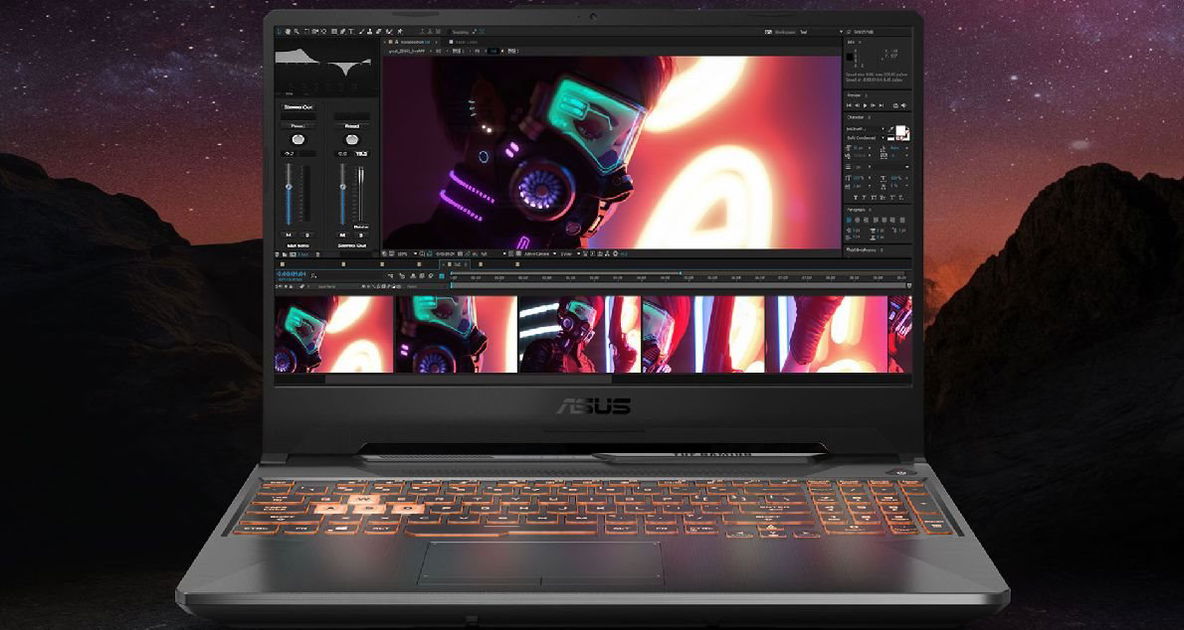Viewport: 1184px width, 630px height.
Task: Mute the left audio channel fader
Action: (287, 234)
